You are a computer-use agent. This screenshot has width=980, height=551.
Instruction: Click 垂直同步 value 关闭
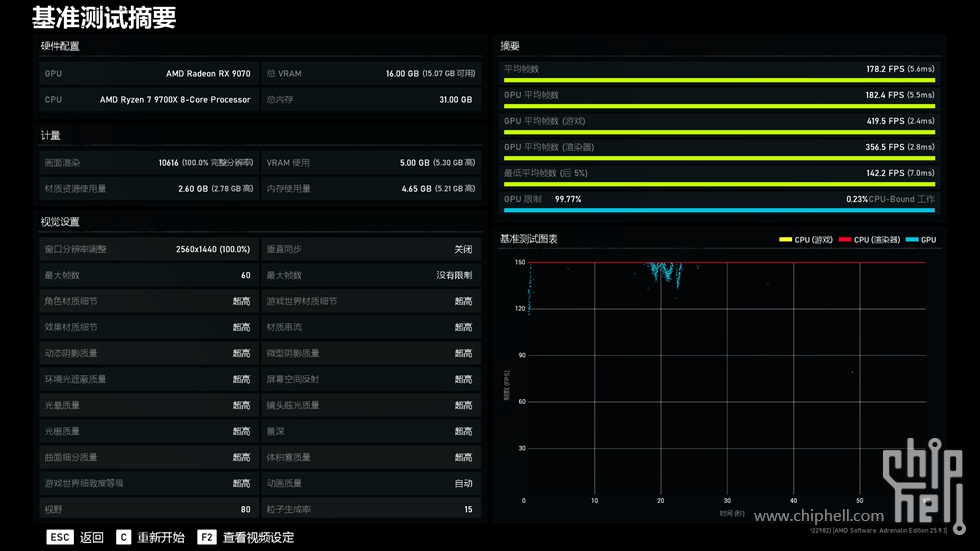463,249
